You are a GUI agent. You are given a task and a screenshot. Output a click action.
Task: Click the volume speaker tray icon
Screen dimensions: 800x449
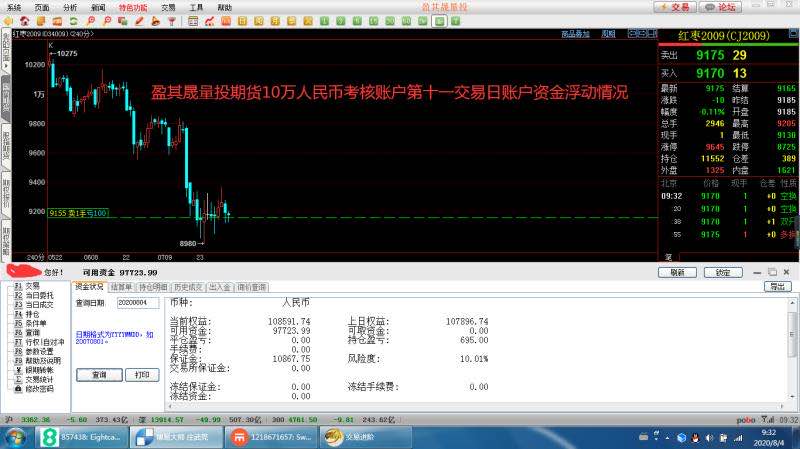(709, 438)
